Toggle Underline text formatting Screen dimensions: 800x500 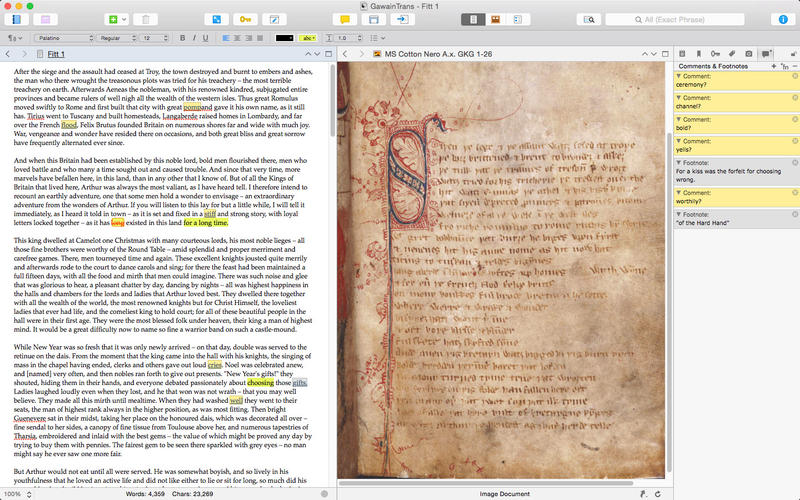(x=205, y=38)
